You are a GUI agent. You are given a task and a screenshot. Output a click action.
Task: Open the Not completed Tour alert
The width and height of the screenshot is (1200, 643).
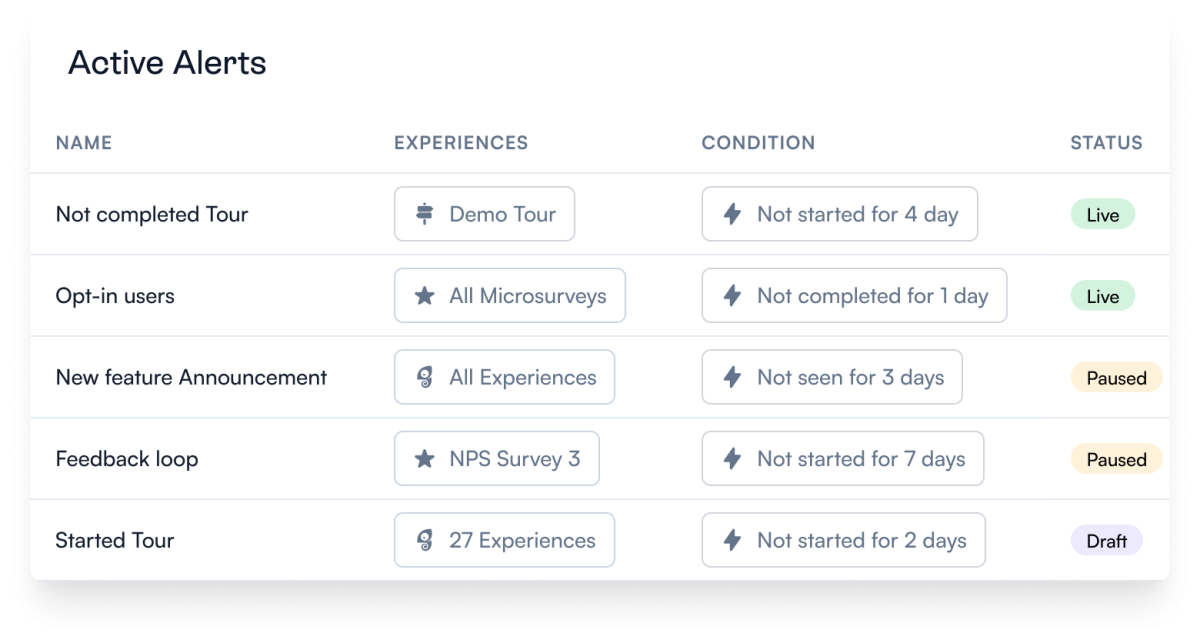coord(152,214)
